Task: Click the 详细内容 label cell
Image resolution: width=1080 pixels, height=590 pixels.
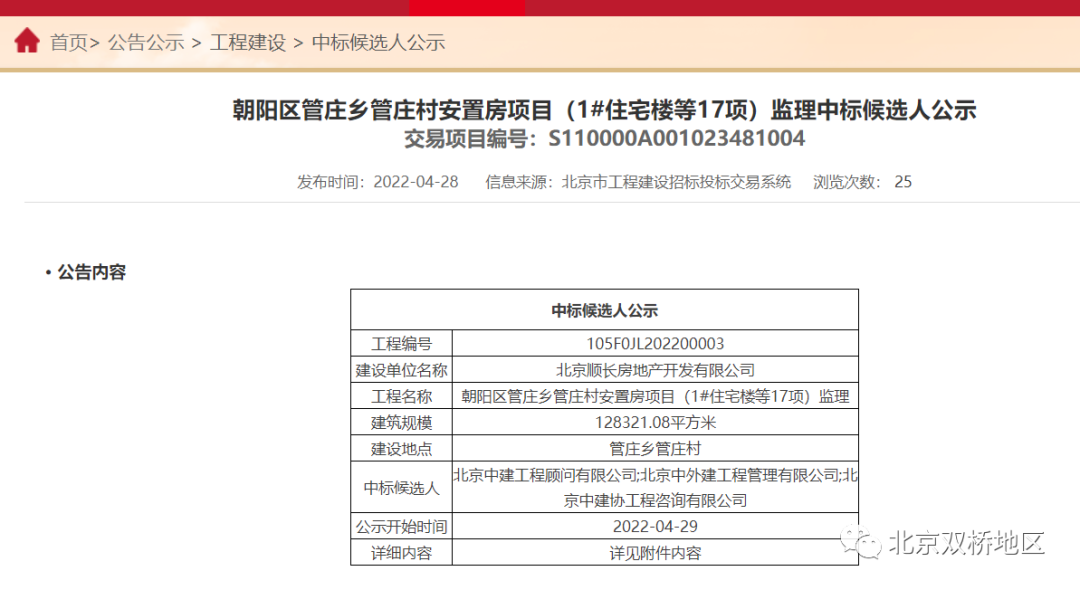Action: (x=402, y=553)
